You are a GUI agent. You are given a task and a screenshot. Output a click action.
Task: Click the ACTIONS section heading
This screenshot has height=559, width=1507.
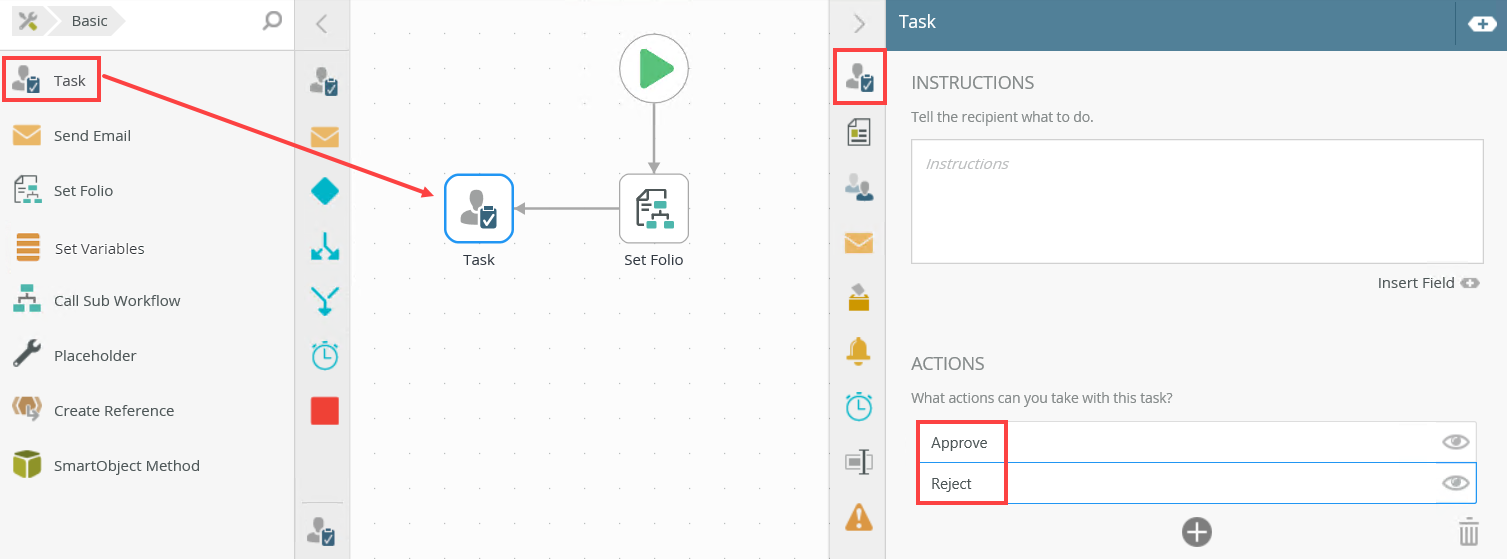(x=948, y=364)
